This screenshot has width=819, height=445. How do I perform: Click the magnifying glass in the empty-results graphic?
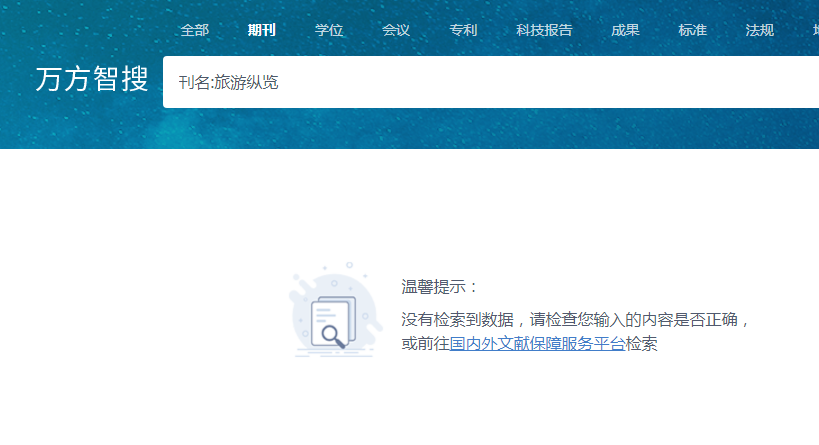336,338
